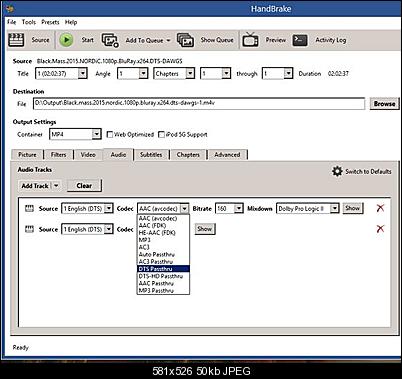
Task: Expand the Add Track split arrow
Action: (56, 186)
